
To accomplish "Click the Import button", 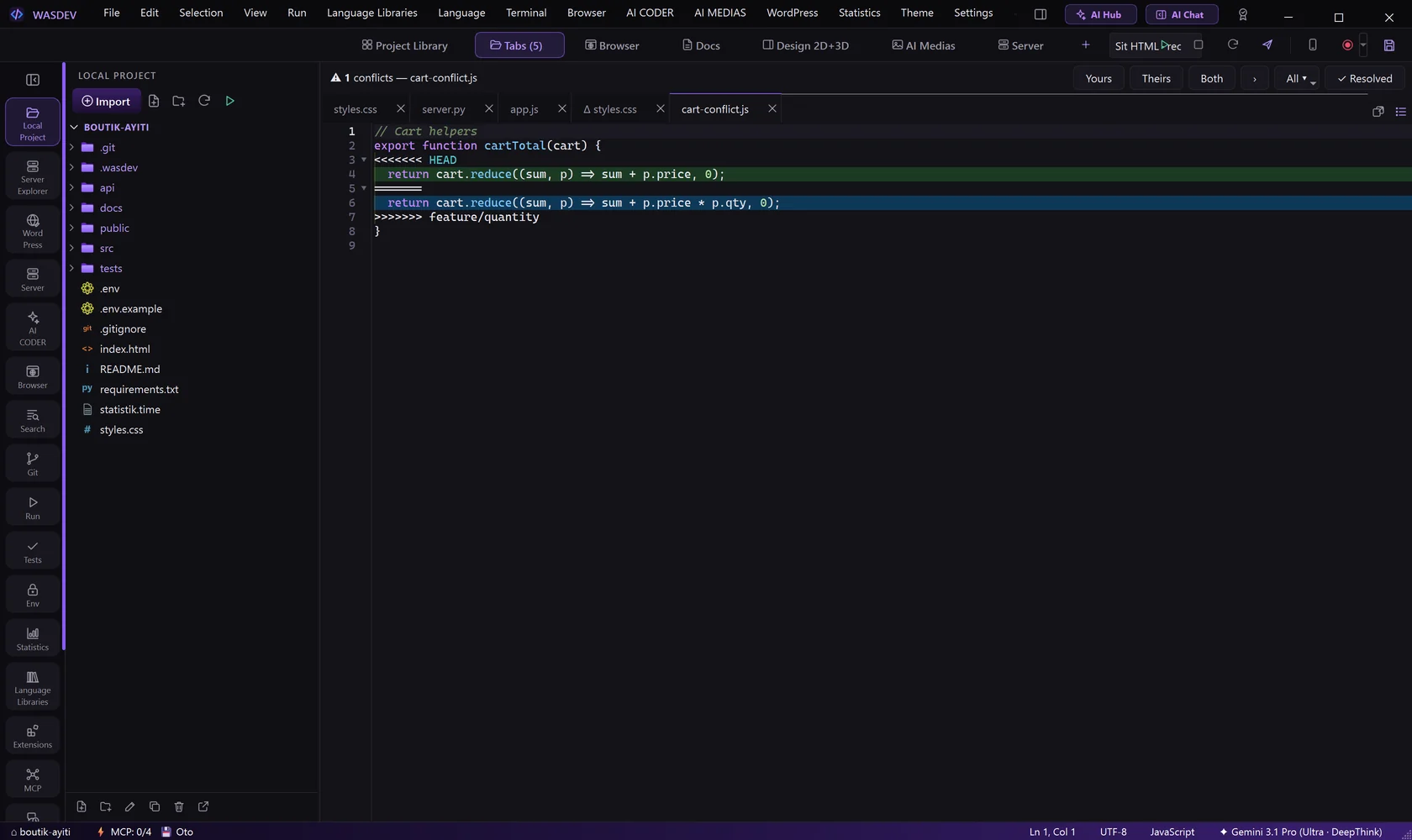I will tap(106, 101).
